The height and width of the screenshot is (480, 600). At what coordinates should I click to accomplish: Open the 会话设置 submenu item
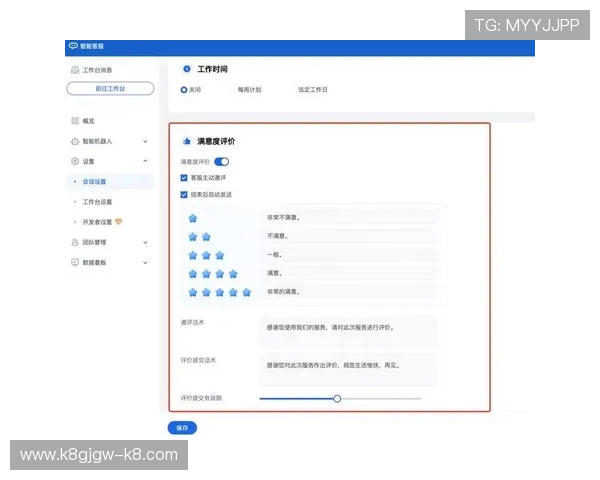click(x=110, y=181)
